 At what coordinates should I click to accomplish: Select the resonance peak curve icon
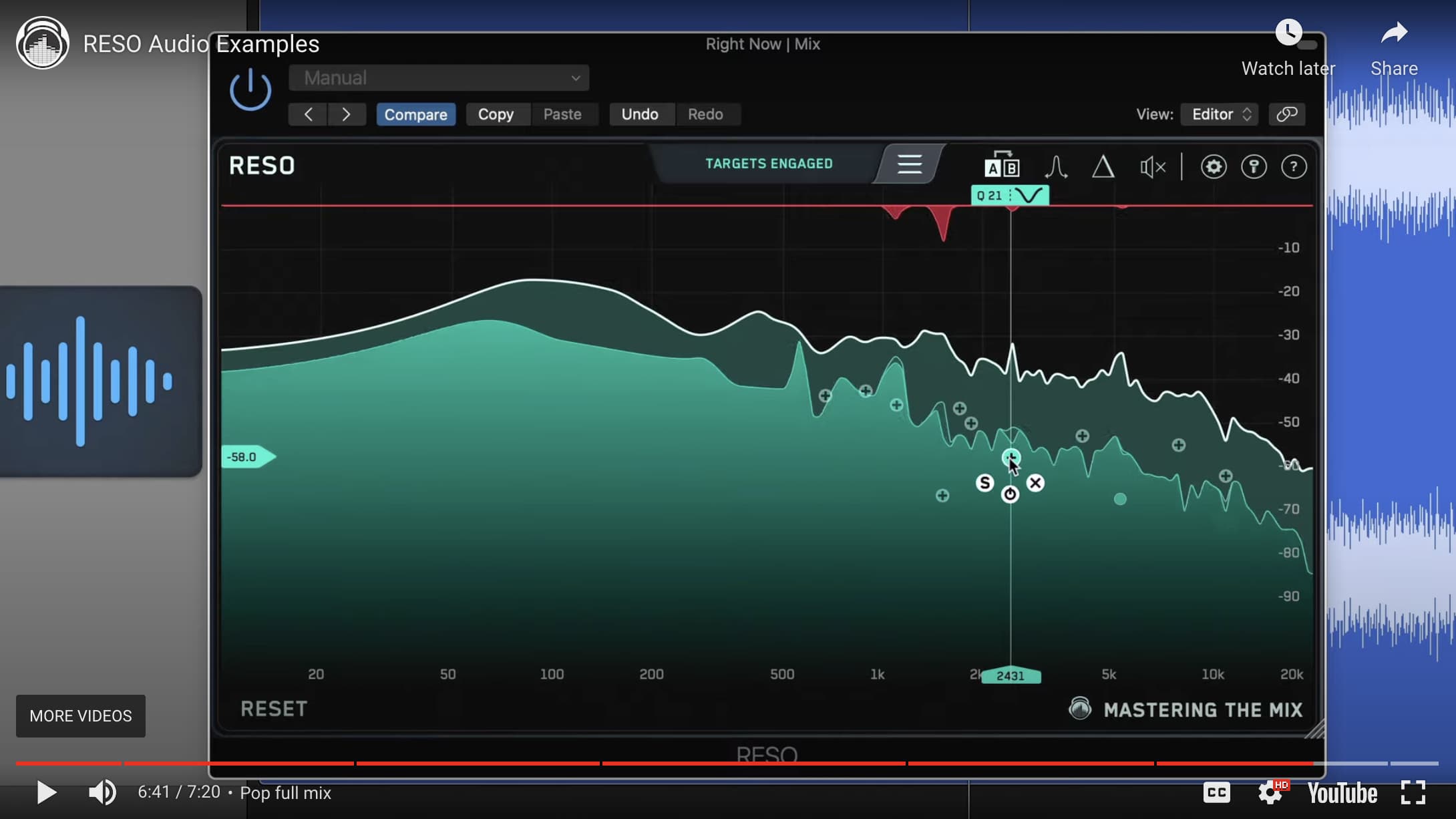click(1056, 166)
